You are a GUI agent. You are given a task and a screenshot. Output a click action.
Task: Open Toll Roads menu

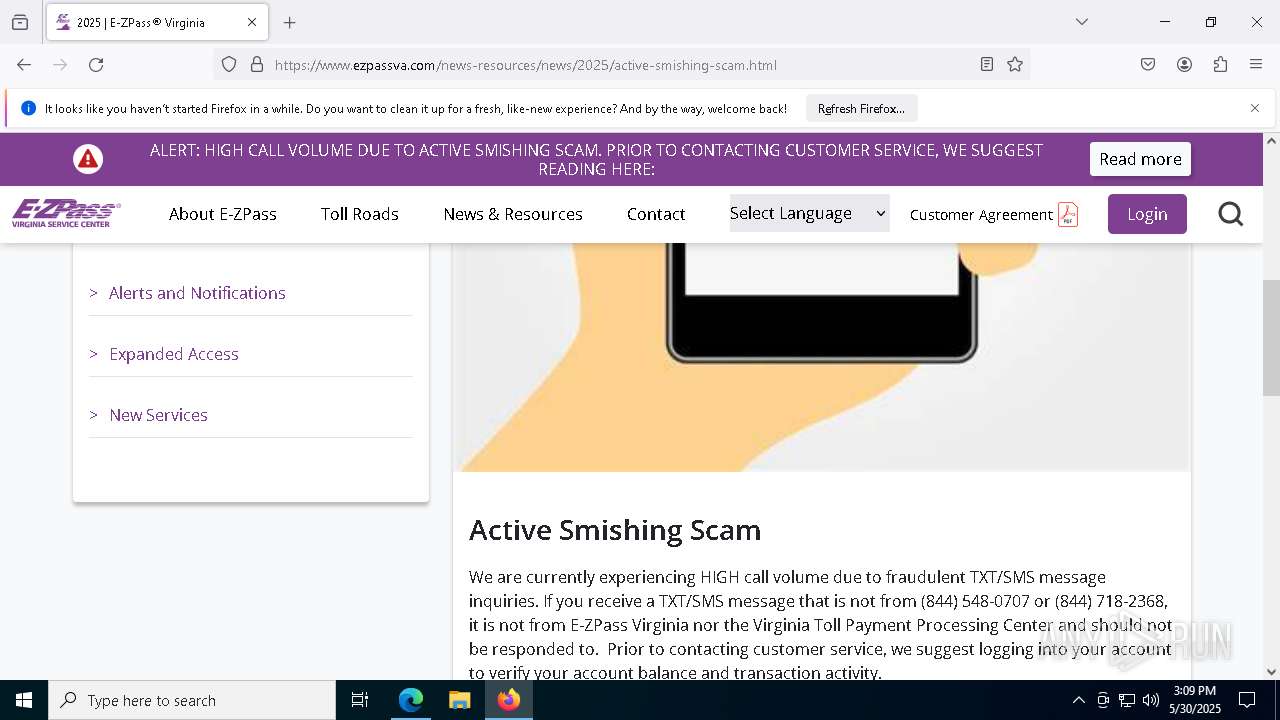pos(360,214)
